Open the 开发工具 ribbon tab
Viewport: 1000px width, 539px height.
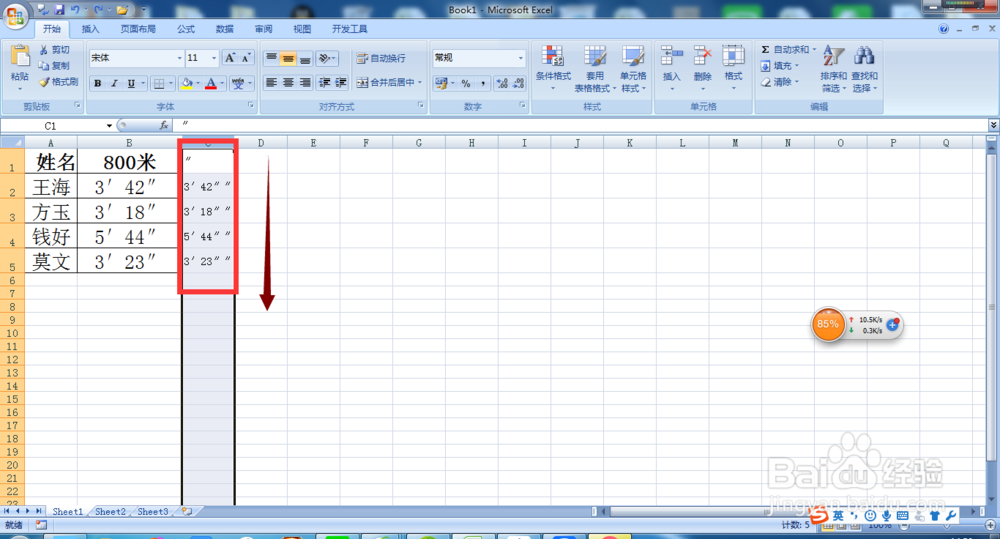tap(349, 29)
